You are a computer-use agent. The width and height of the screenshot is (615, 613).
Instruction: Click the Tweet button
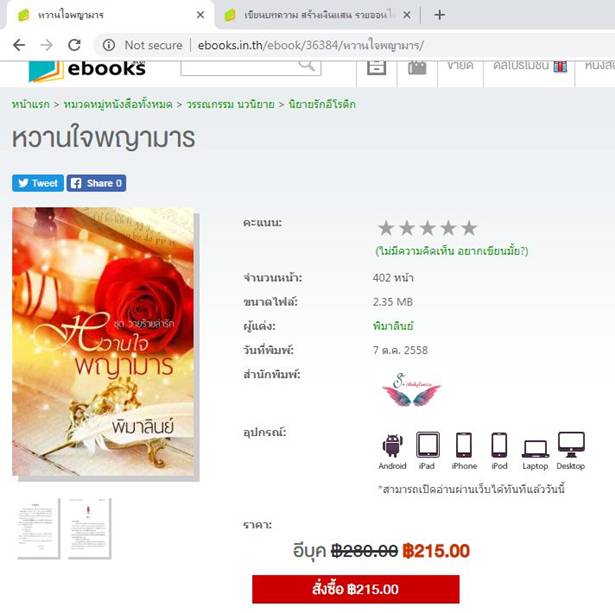38,183
